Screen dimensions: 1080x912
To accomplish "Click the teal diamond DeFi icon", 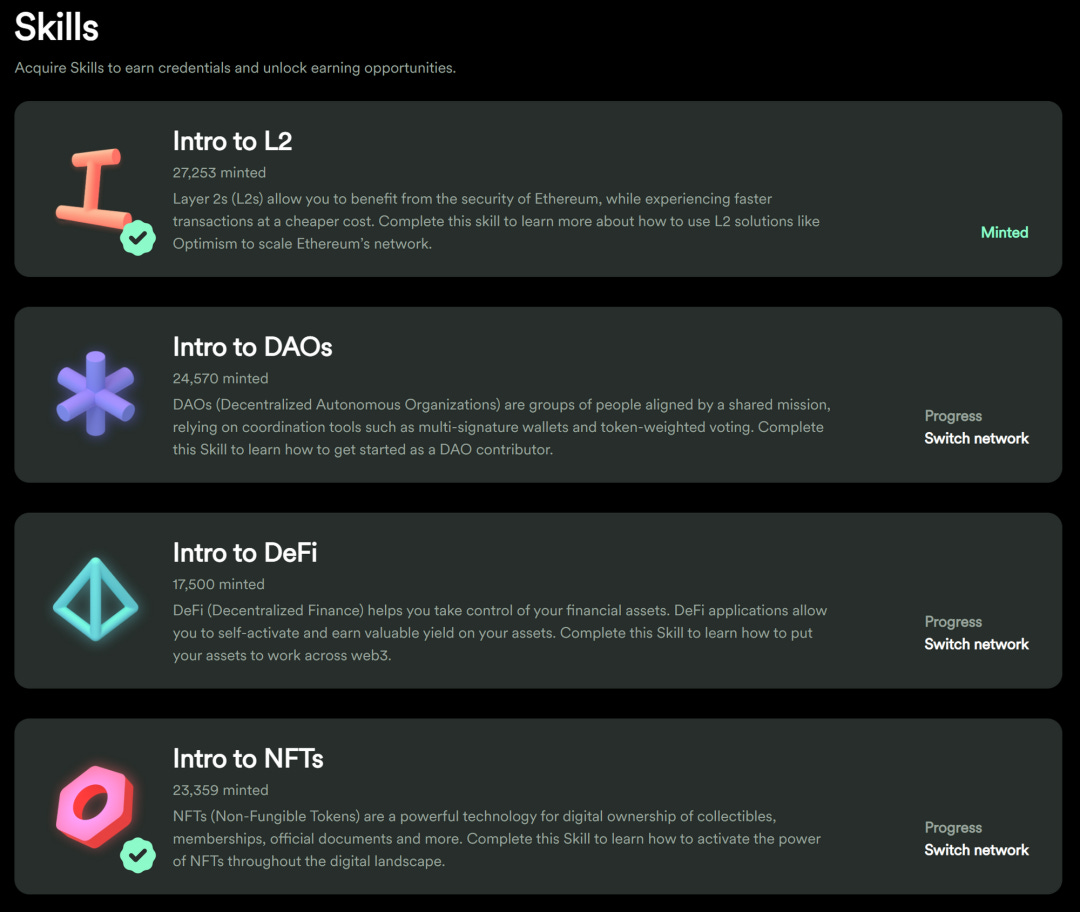I will [x=95, y=599].
